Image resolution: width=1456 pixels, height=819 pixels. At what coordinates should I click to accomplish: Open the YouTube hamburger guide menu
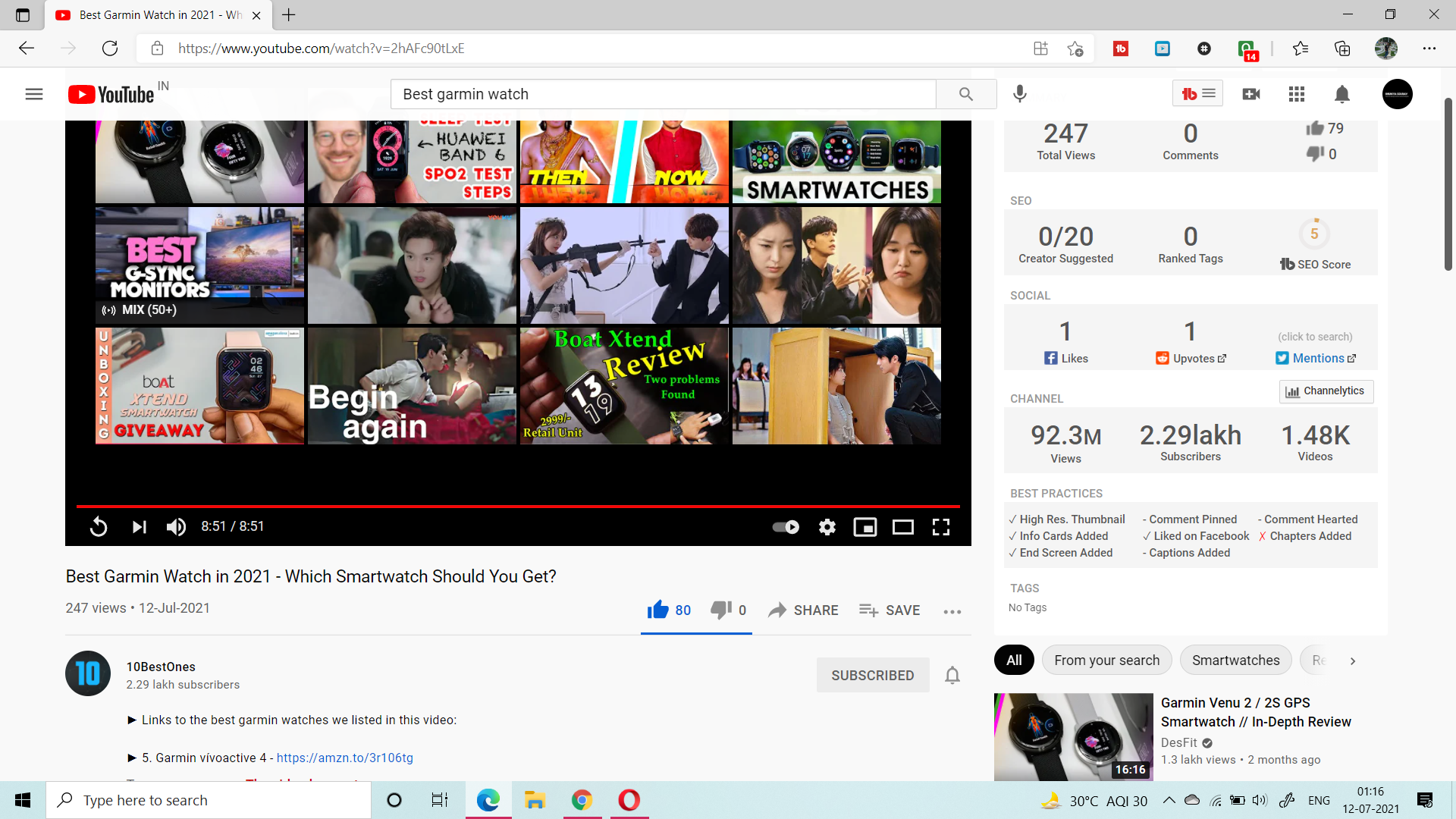[34, 94]
